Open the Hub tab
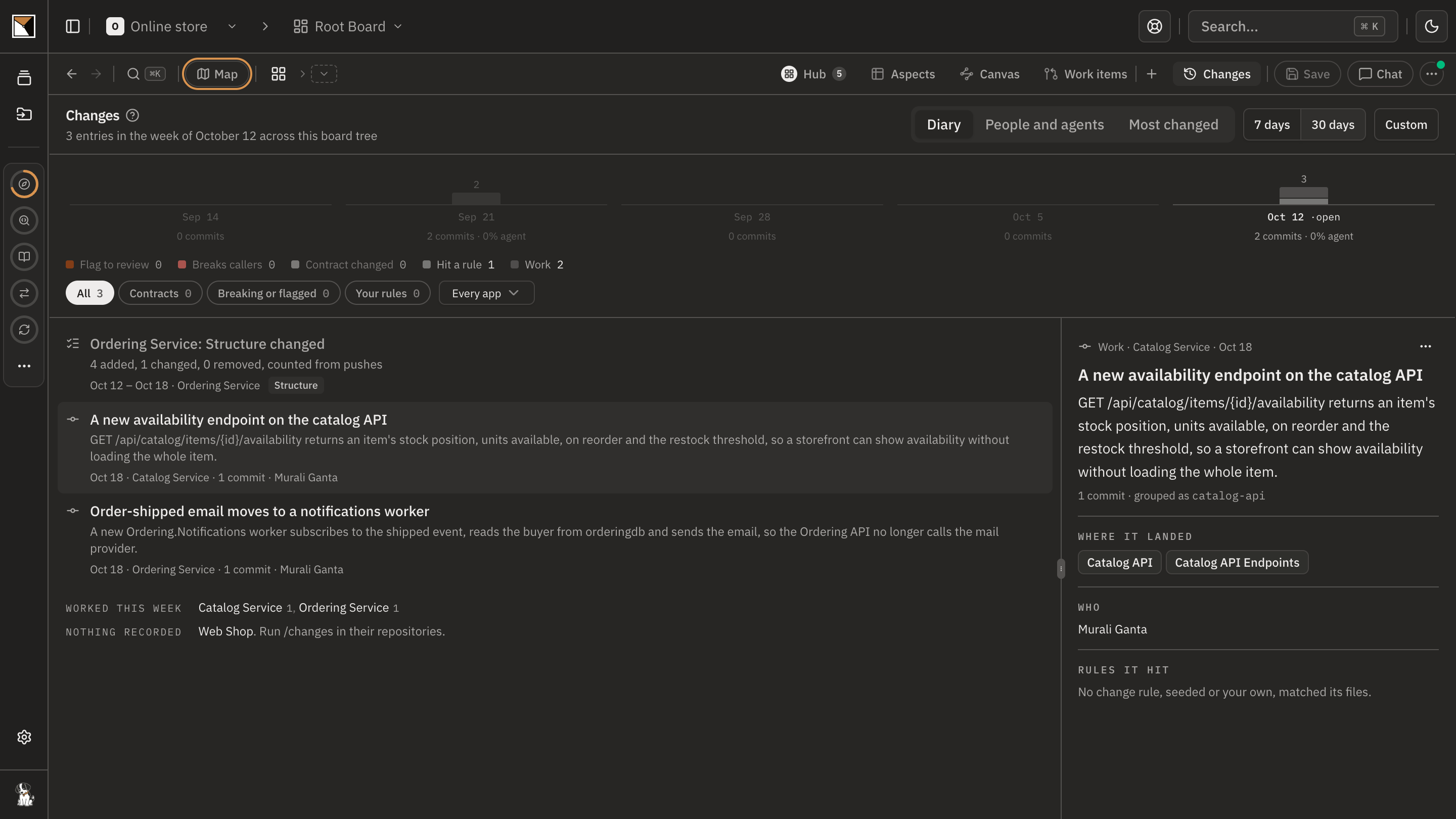1456x819 pixels. pyautogui.click(x=813, y=74)
